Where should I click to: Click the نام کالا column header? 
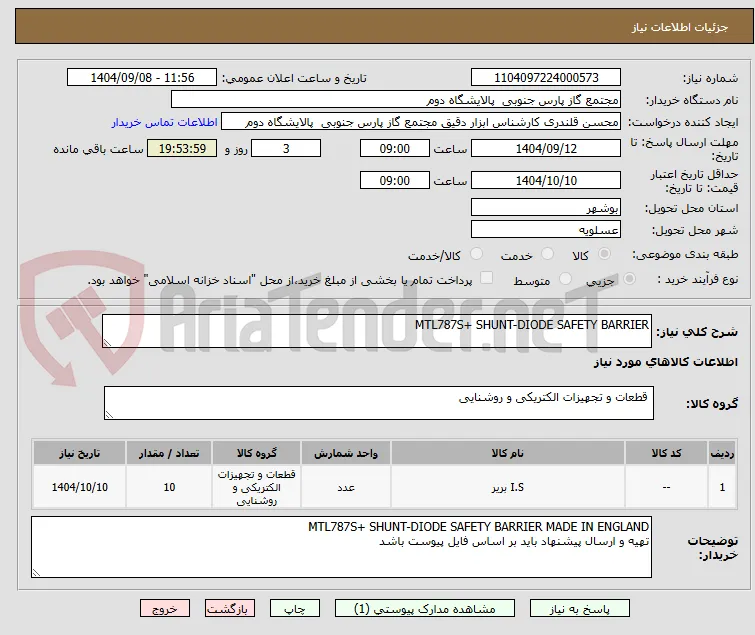(x=508, y=453)
